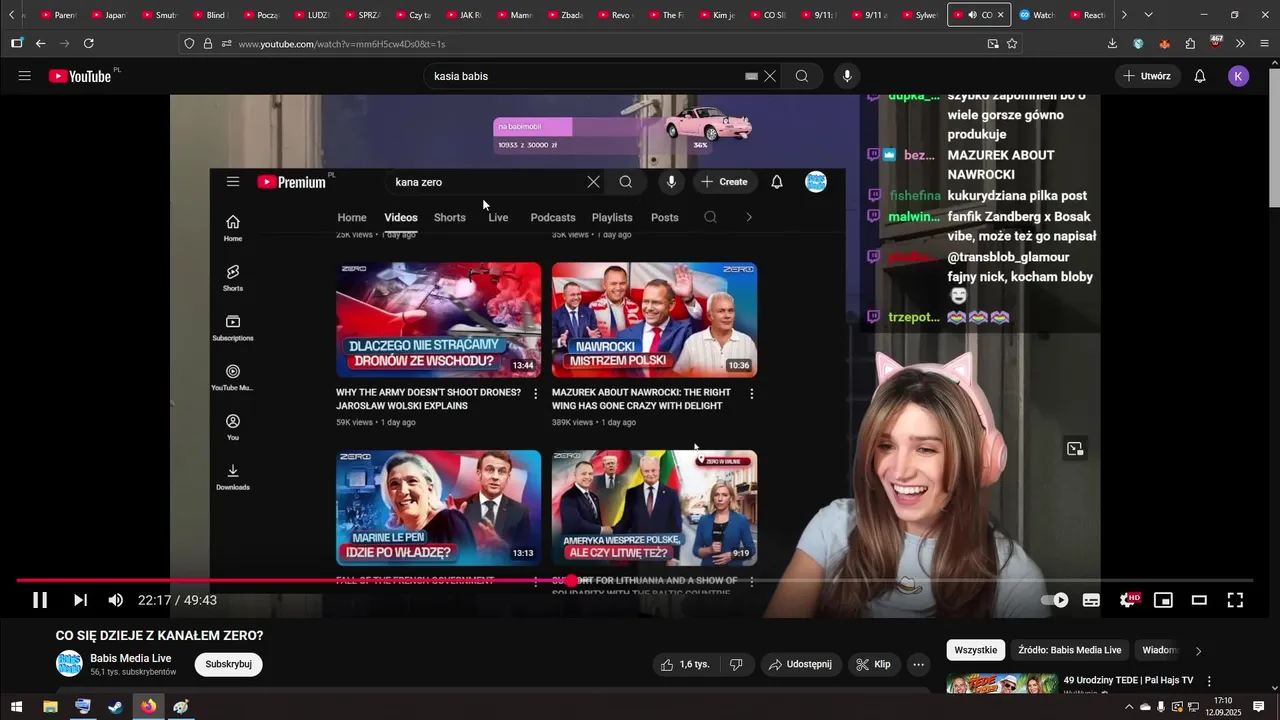Open the tracking protection shield icon
This screenshot has height=720, width=1280.
(x=189, y=44)
